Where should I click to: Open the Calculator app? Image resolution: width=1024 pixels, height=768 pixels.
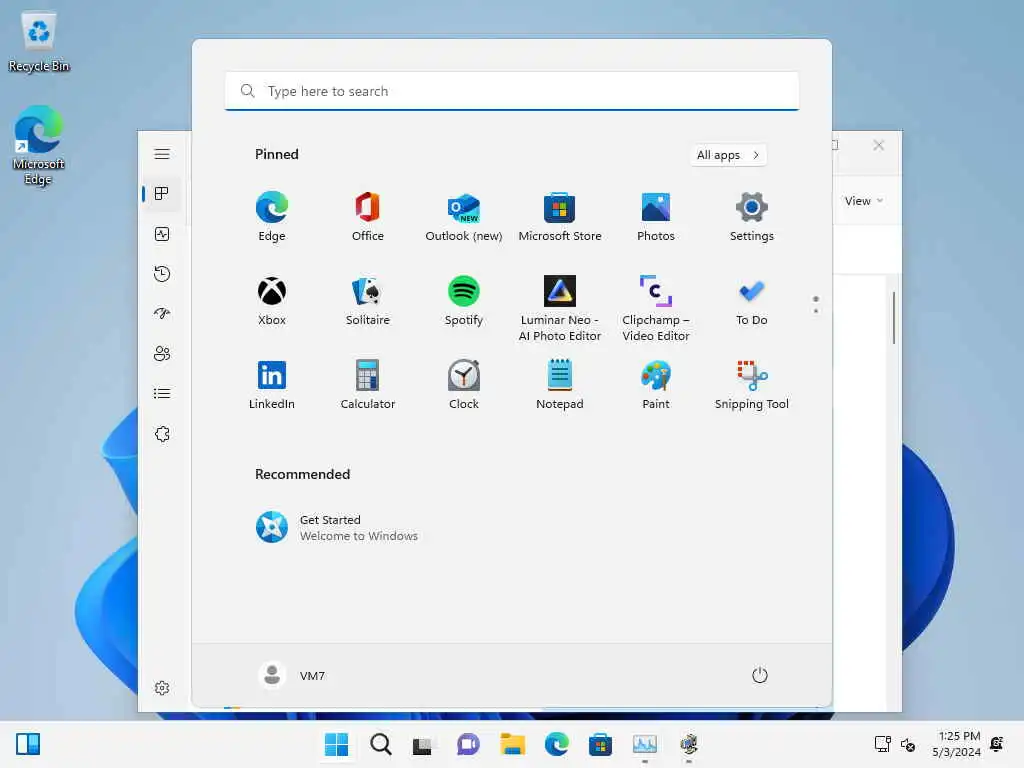(368, 385)
